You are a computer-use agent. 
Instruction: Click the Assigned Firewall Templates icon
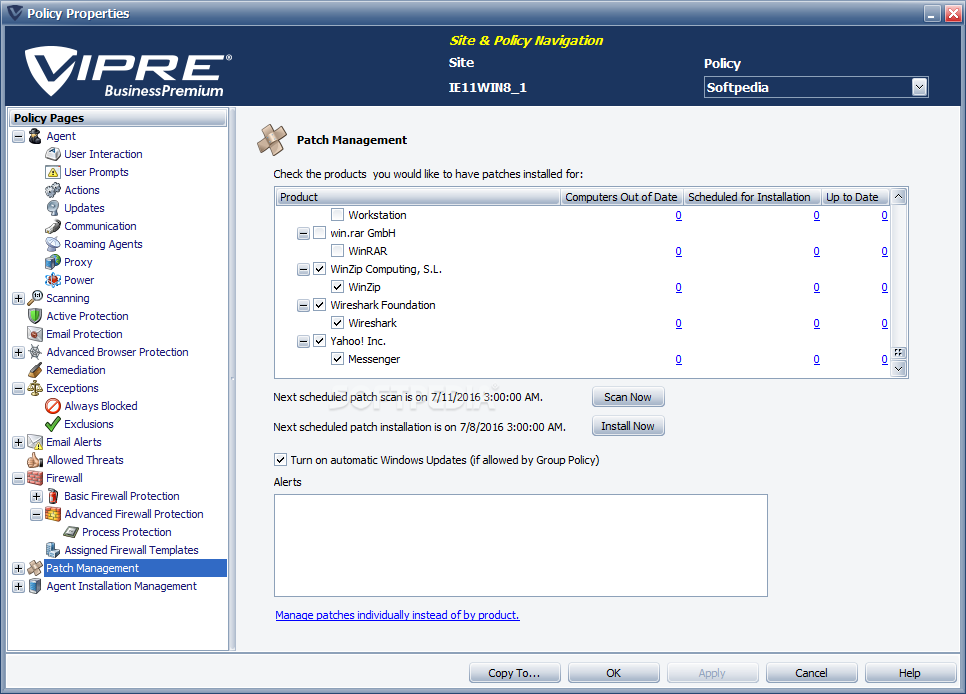53,550
